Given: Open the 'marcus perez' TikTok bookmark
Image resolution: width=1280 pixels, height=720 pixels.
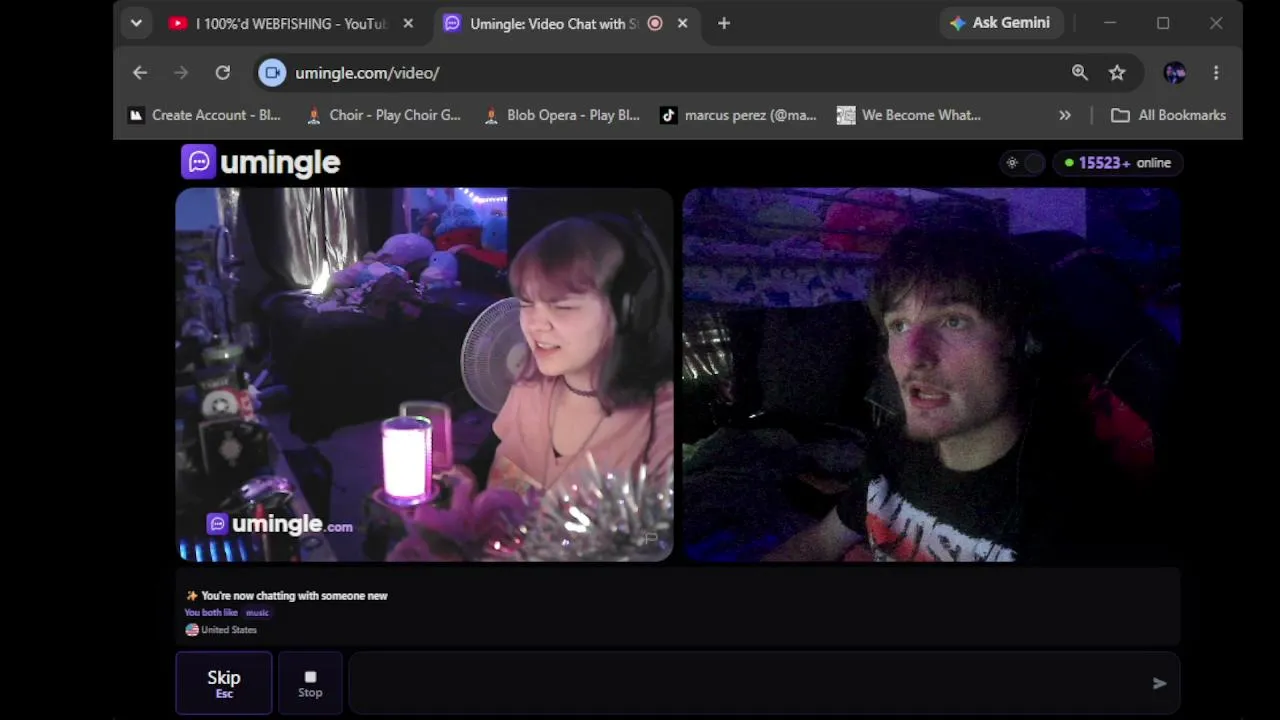Looking at the screenshot, I should (739, 115).
